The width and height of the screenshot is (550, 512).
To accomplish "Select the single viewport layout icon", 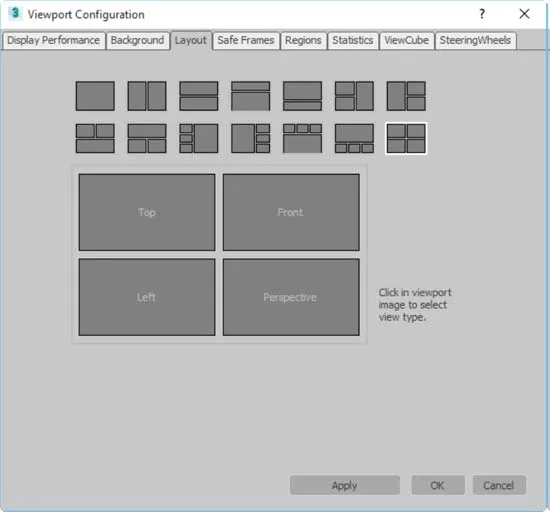I will [x=95, y=96].
